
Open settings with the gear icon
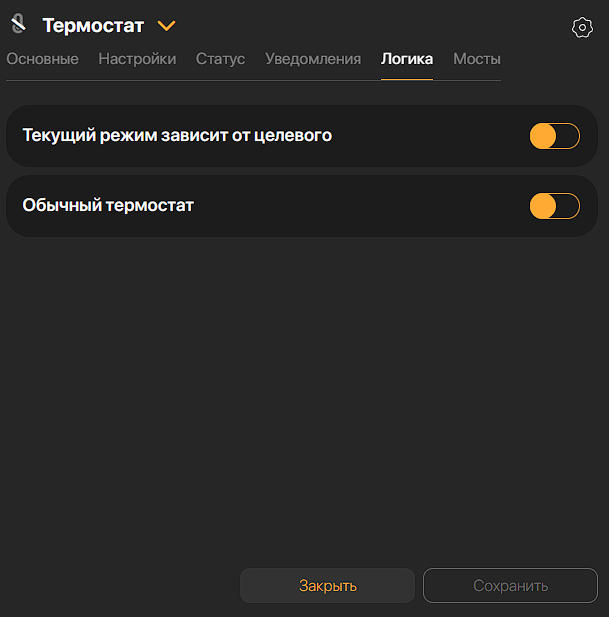click(x=582, y=28)
